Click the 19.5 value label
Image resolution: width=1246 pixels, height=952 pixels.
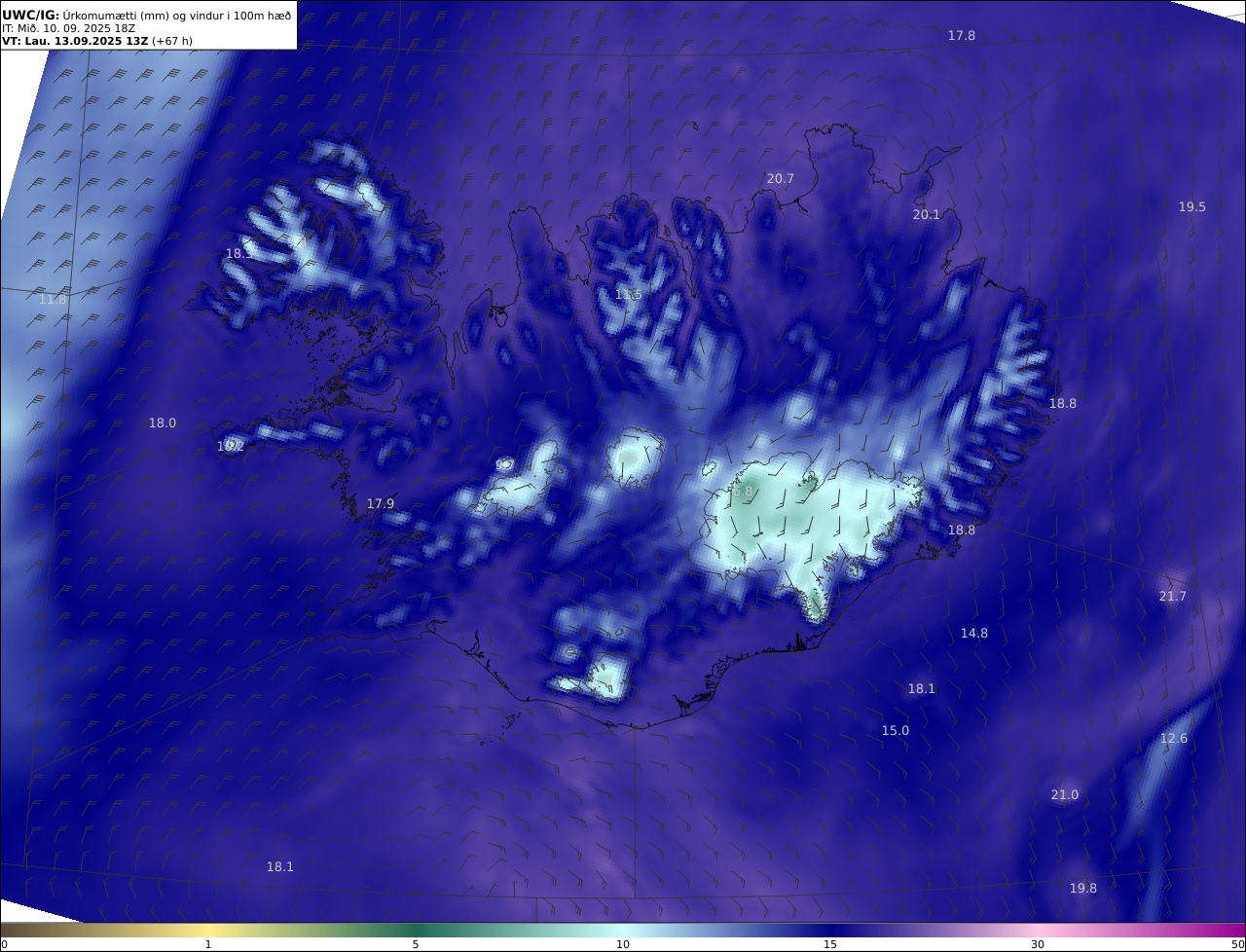pyautogui.click(x=1192, y=206)
